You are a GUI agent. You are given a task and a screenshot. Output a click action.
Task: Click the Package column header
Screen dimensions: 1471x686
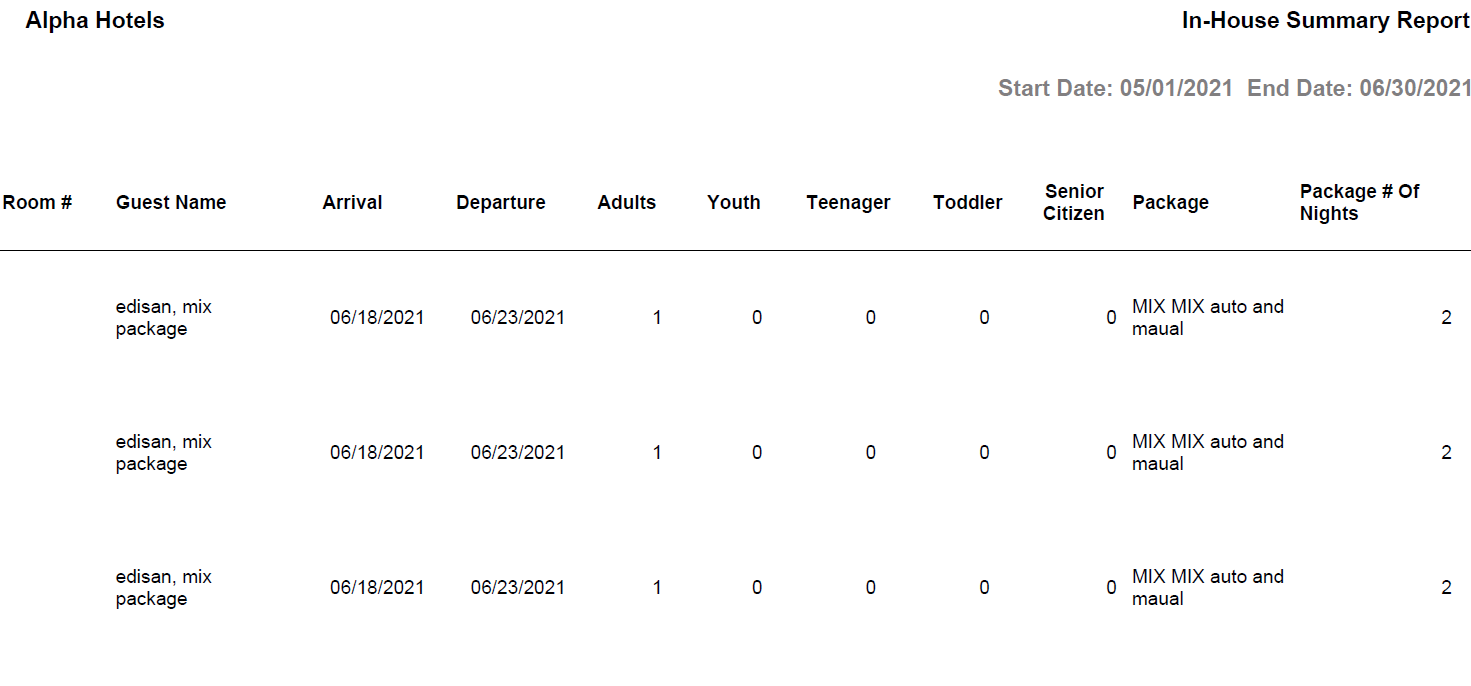coord(1171,203)
